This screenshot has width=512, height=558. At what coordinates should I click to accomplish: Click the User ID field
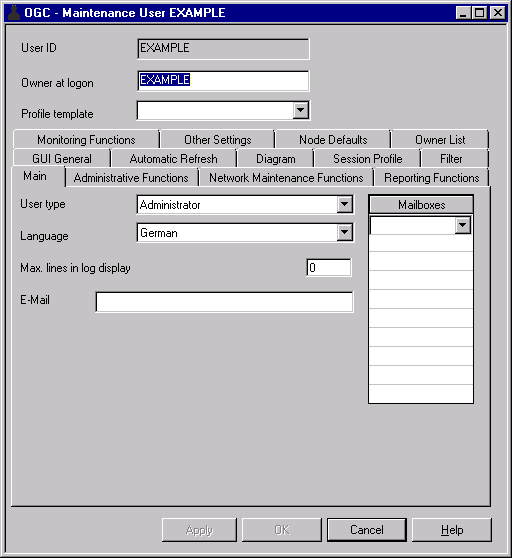[223, 49]
